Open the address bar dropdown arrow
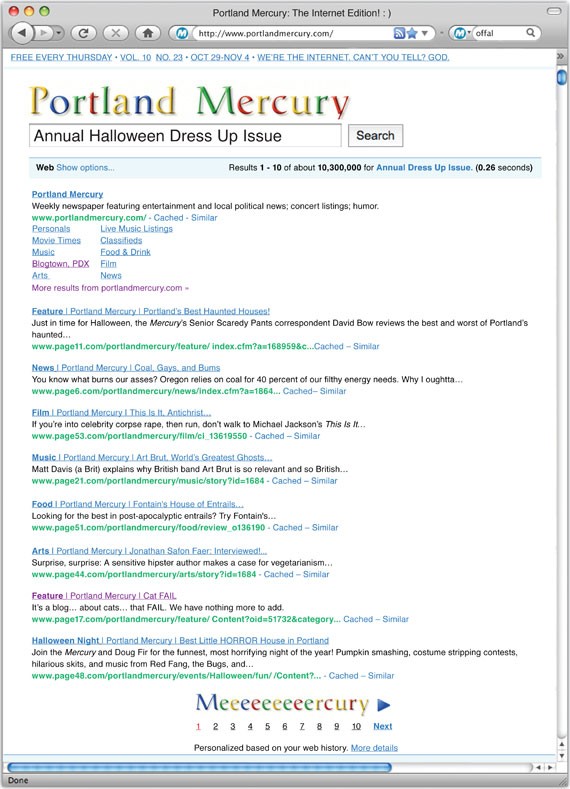Image resolution: width=570 pixels, height=789 pixels. (425, 33)
